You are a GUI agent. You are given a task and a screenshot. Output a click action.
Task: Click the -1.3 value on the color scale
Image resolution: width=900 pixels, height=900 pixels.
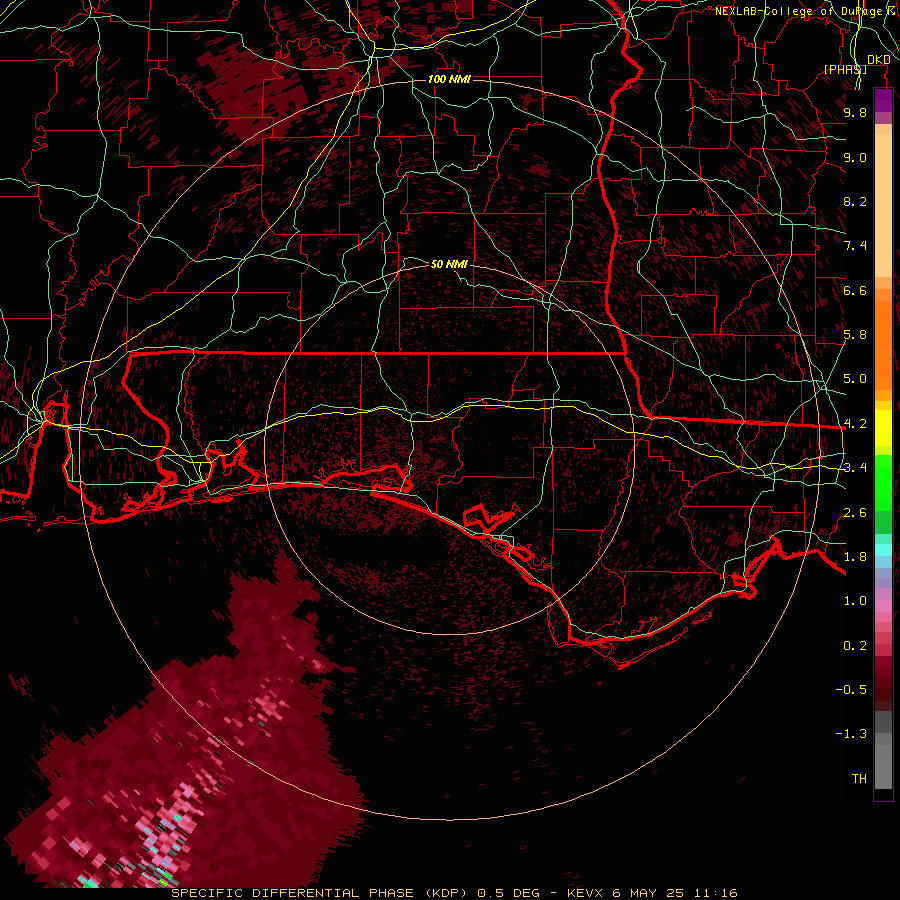click(851, 734)
